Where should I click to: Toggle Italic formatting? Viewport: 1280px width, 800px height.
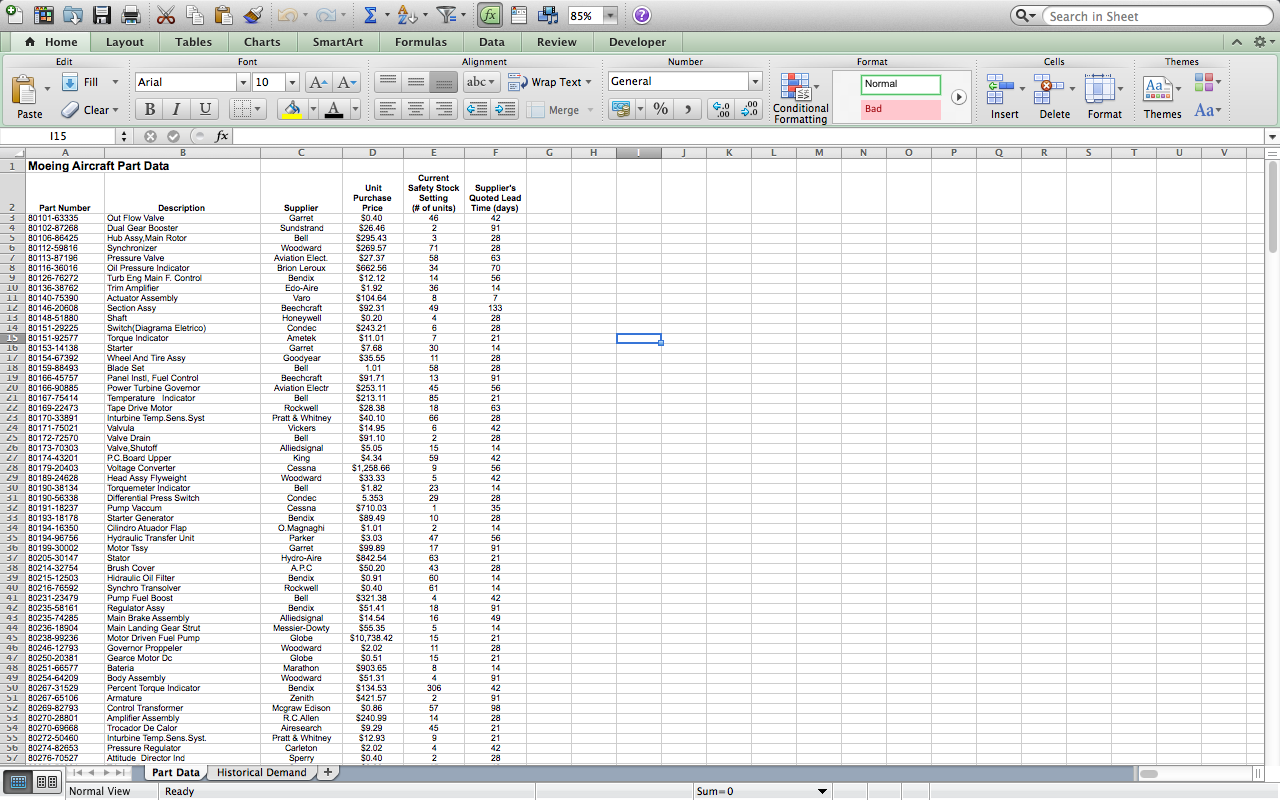tap(177, 109)
